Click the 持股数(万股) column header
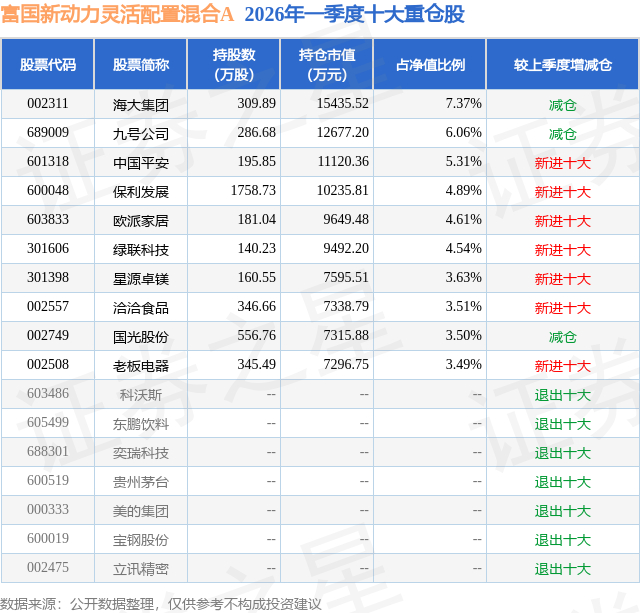 pos(234,64)
